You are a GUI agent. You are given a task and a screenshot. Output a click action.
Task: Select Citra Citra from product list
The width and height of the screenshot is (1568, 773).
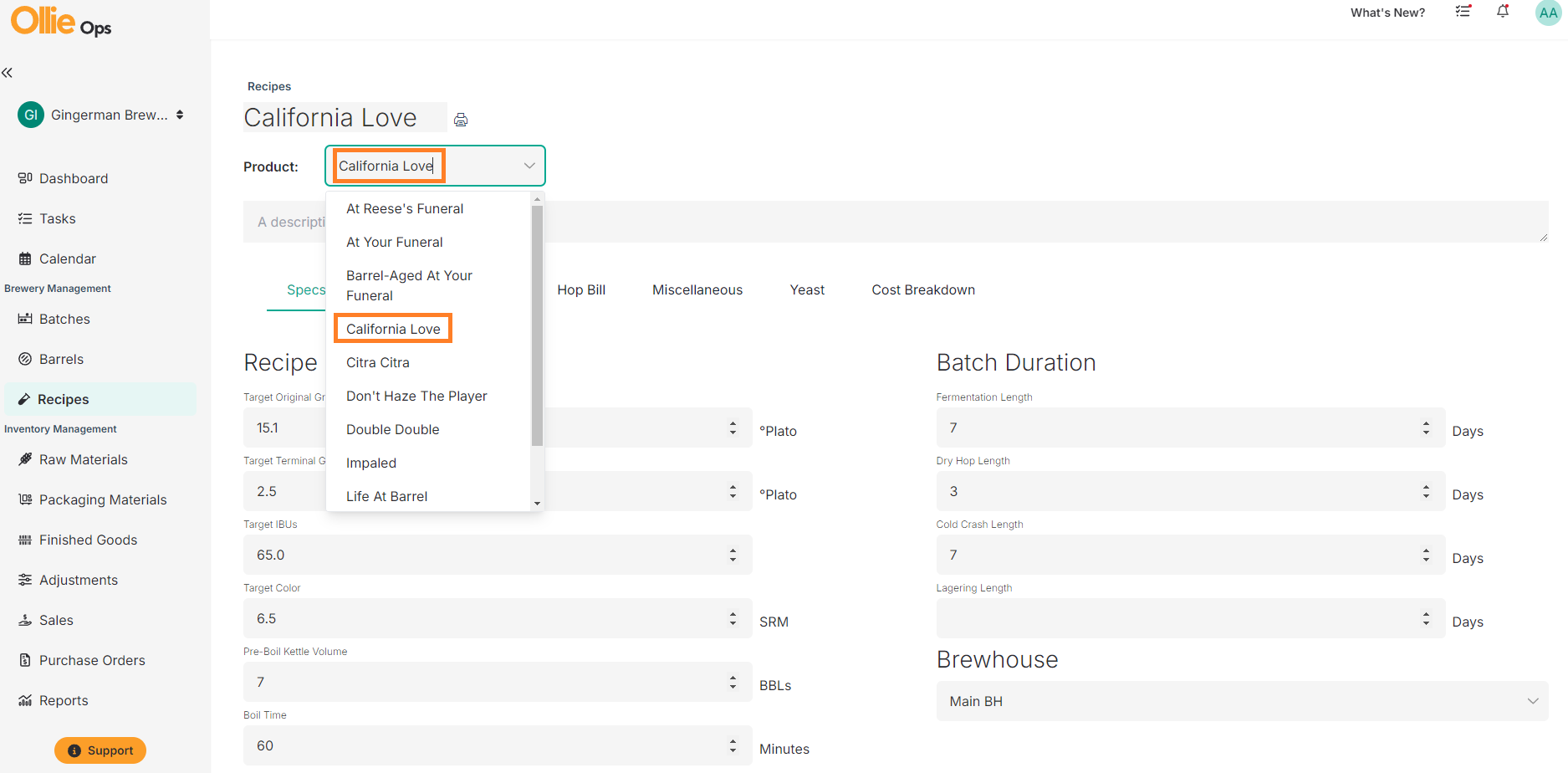pos(378,362)
